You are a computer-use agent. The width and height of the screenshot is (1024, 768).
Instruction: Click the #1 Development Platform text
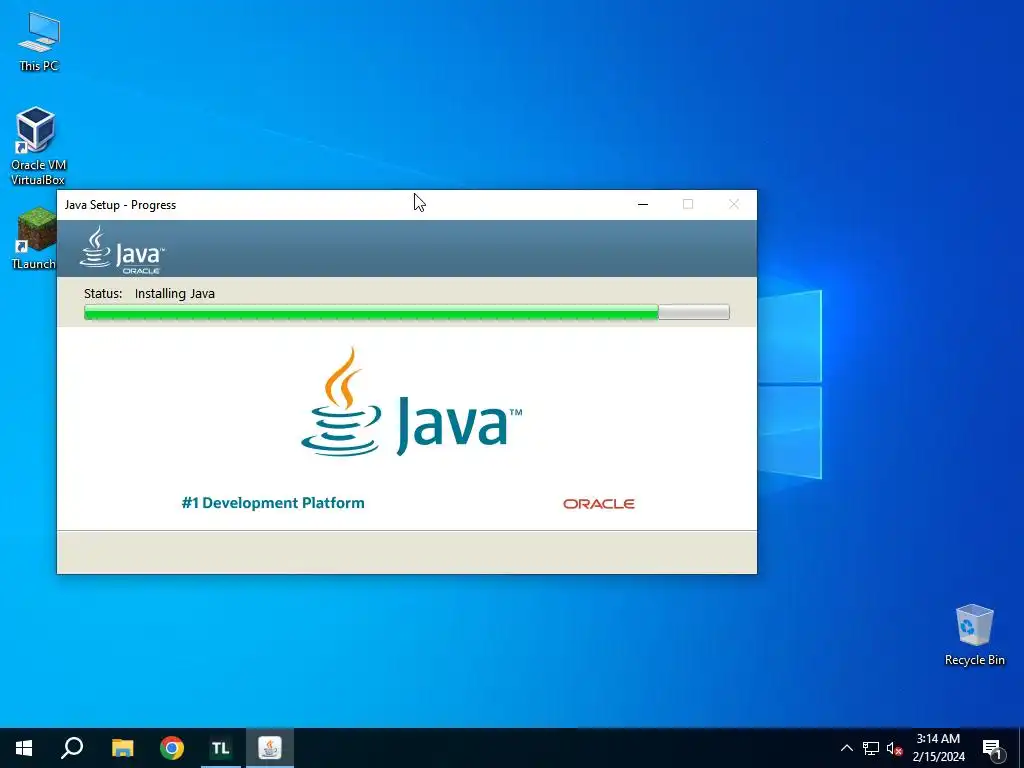tap(273, 503)
